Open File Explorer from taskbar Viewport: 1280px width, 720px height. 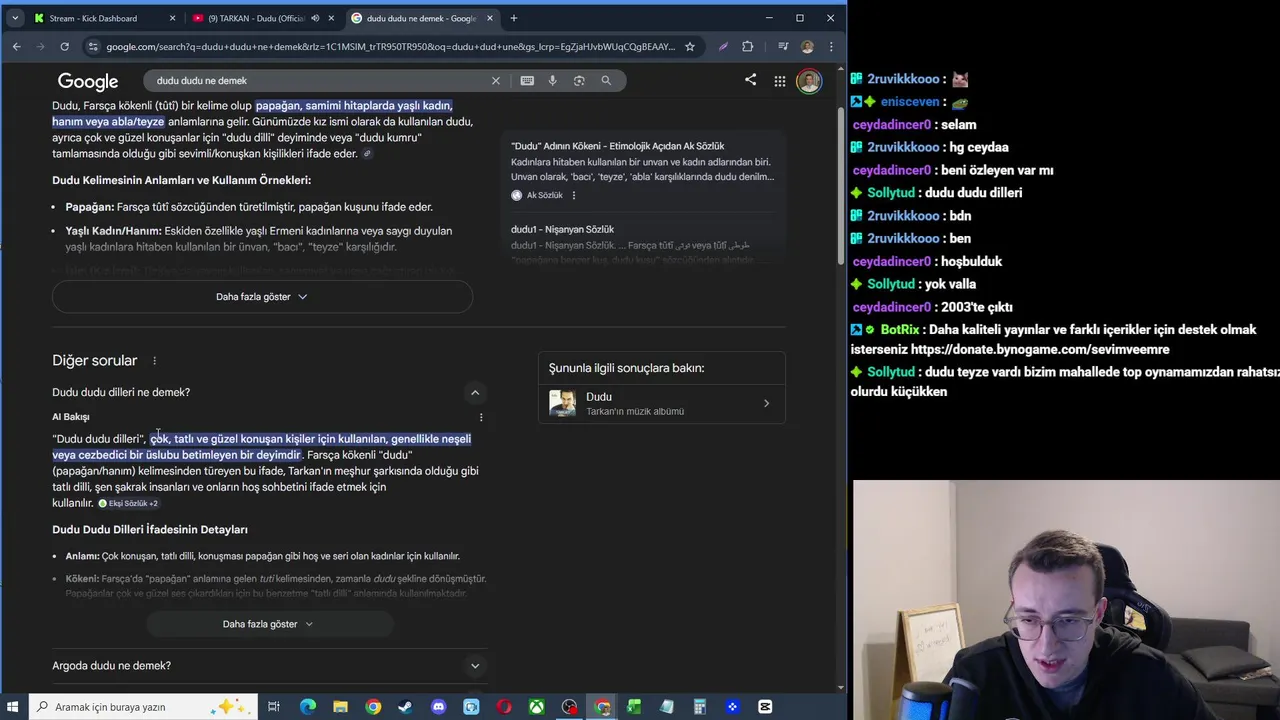pos(340,707)
